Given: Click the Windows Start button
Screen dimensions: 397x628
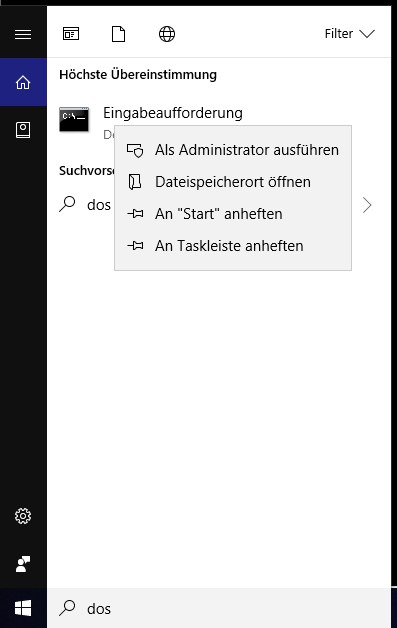Looking at the screenshot, I should (x=23, y=608).
